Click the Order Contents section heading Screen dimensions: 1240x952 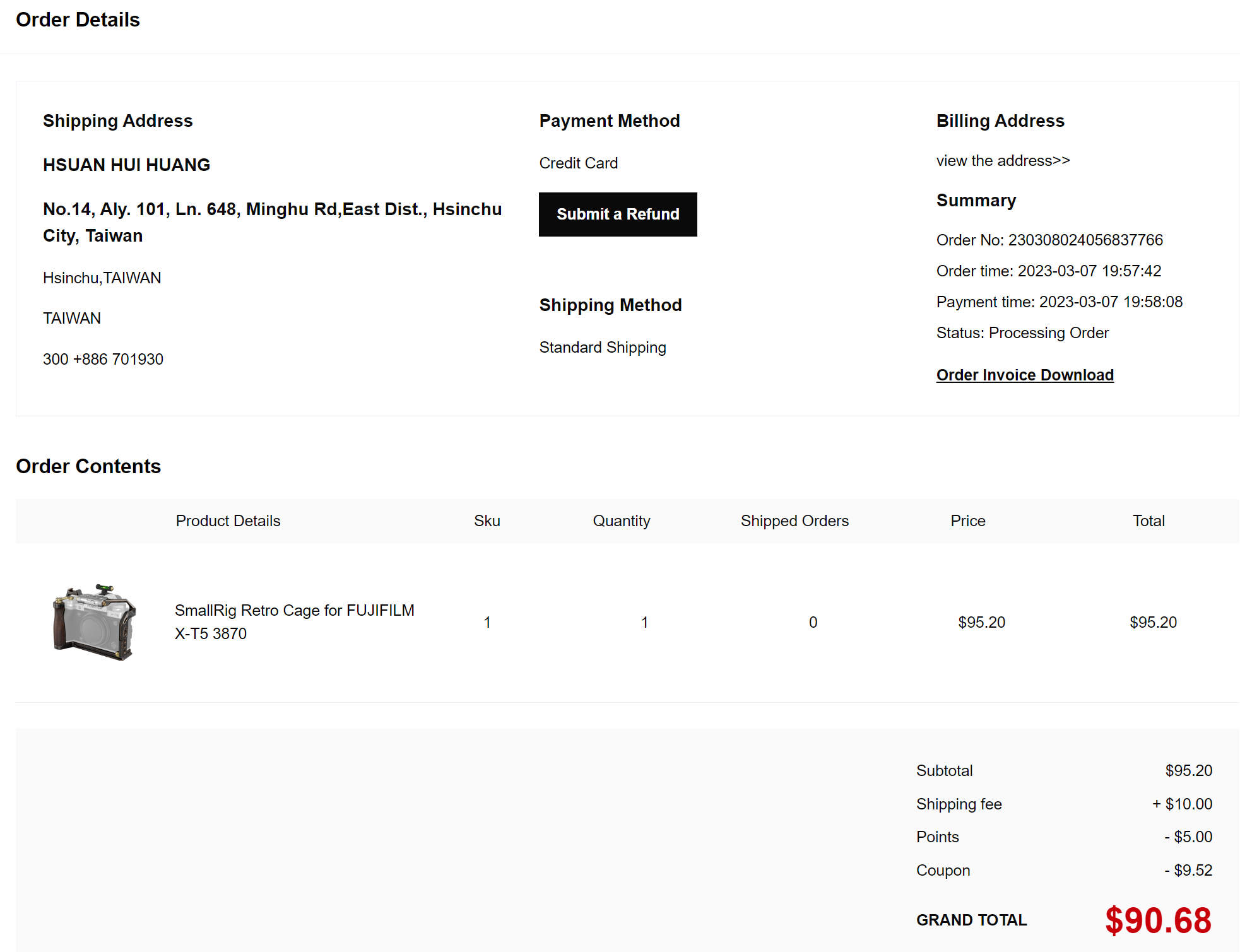coord(88,466)
